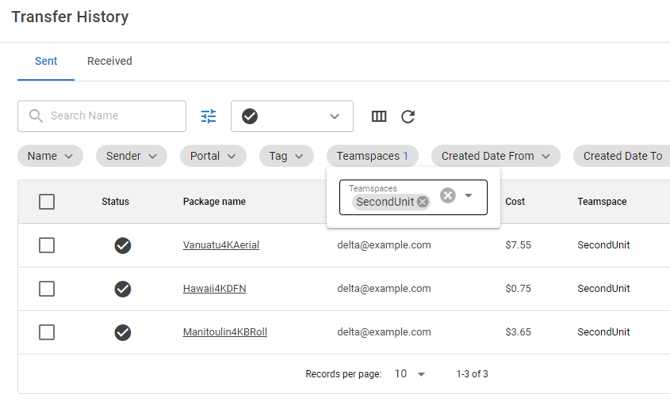Select the $0.75 cost cell

point(518,288)
